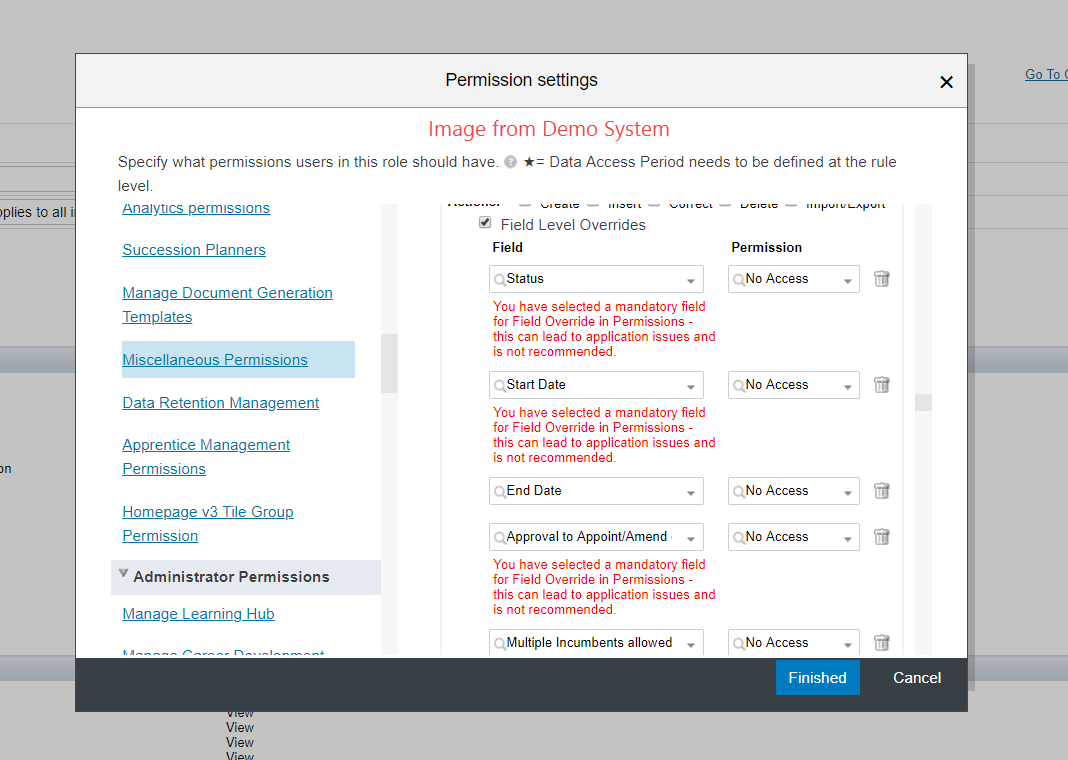Open Succession Planners link

tap(194, 250)
